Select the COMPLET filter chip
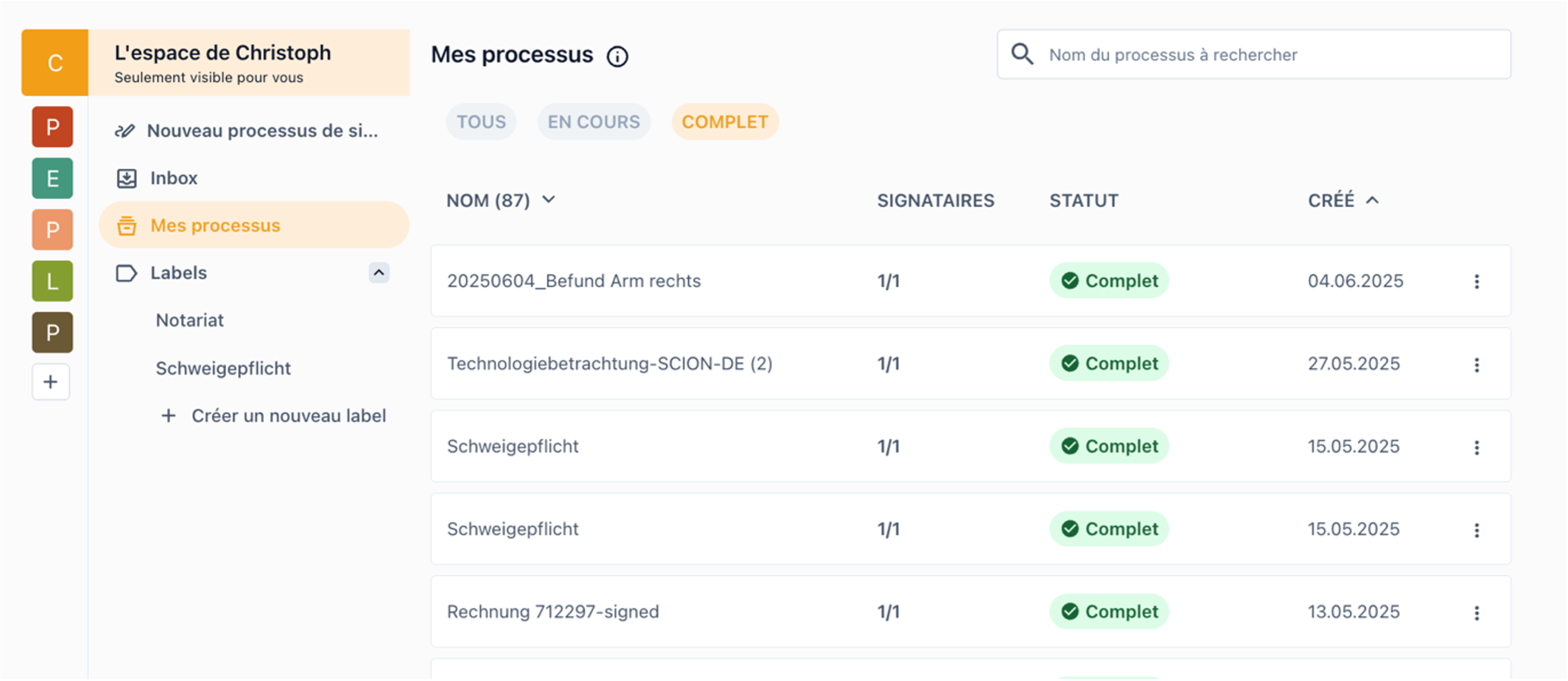 tap(725, 122)
